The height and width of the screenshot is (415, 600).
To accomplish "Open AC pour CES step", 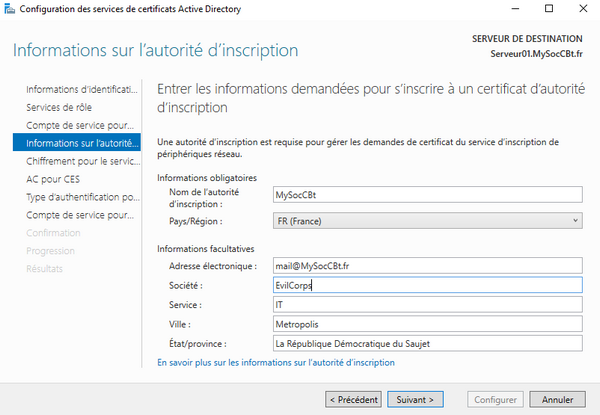I will (52, 179).
